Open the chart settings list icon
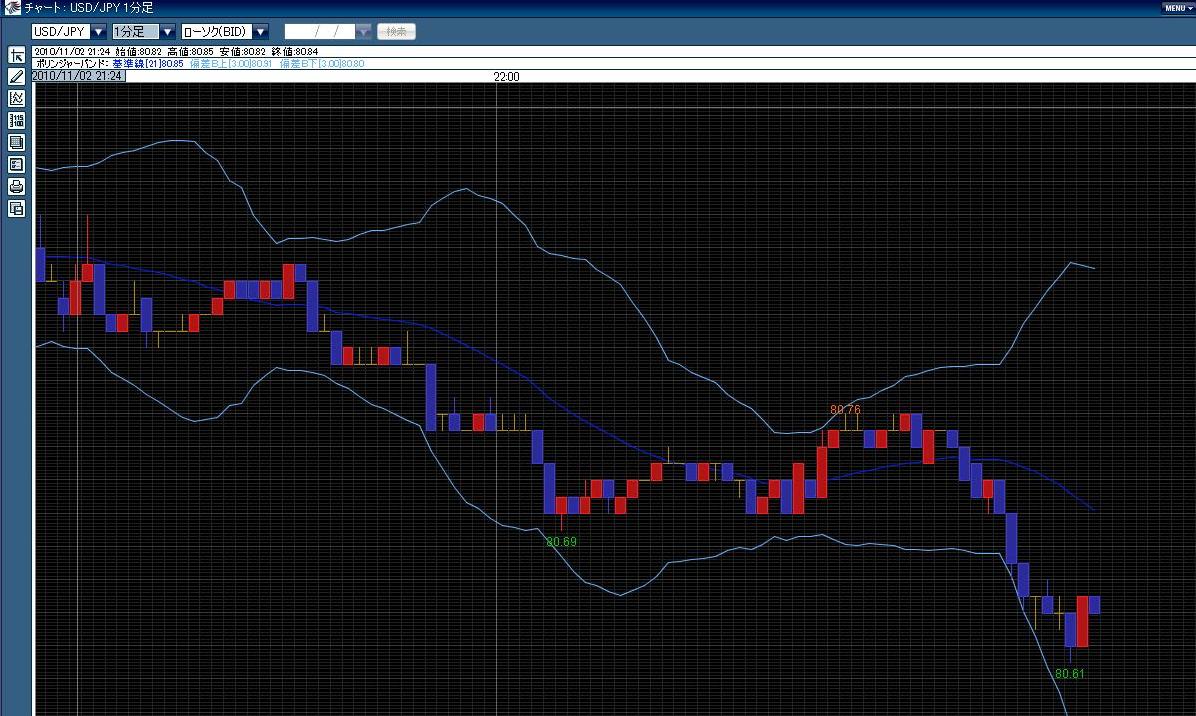 [x=16, y=165]
